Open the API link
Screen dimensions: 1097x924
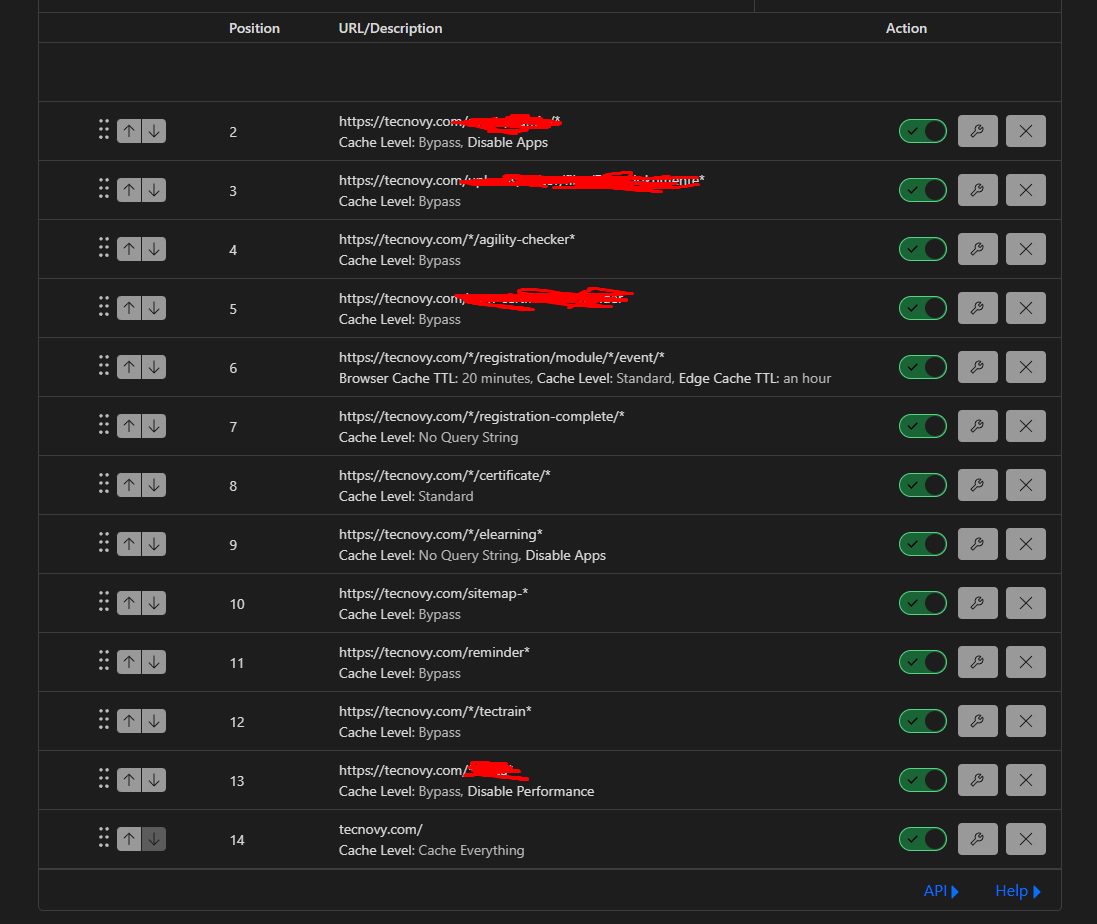[x=941, y=890]
